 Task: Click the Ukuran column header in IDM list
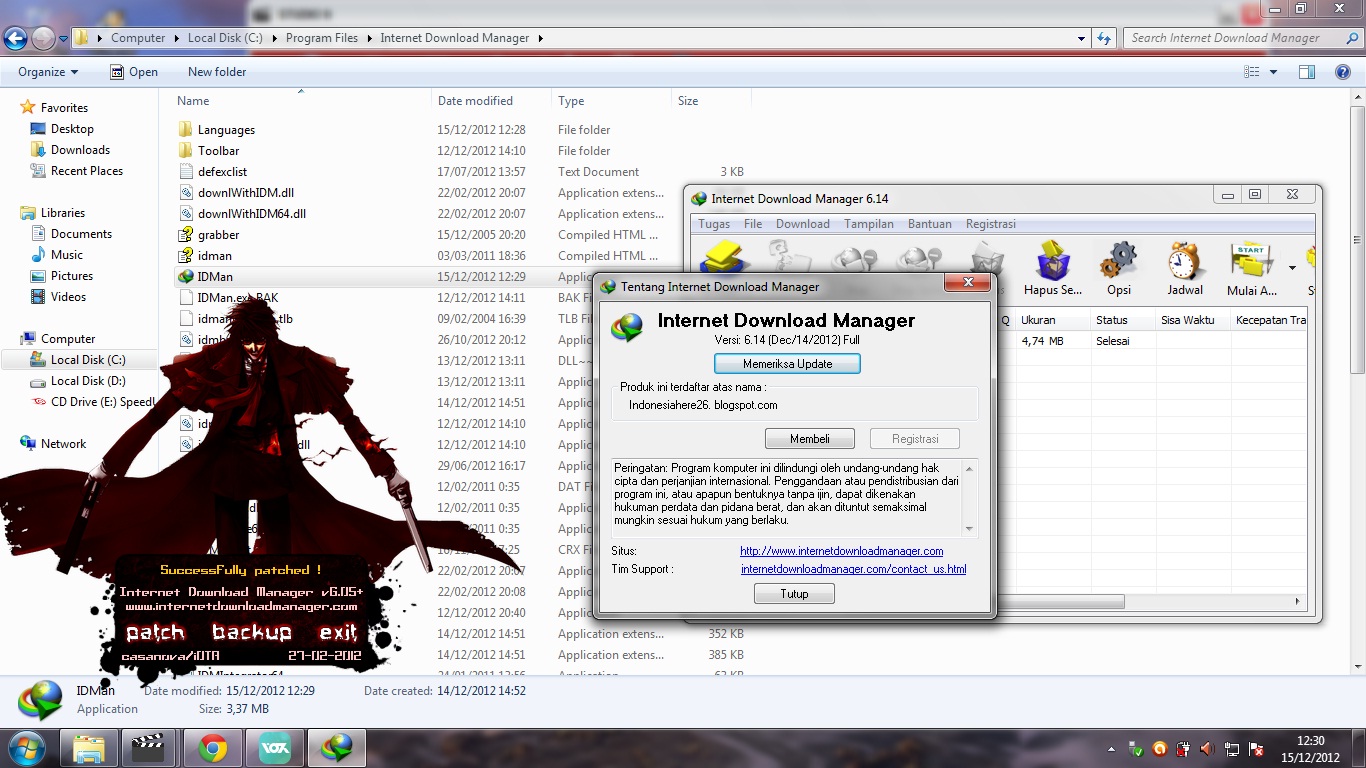pyautogui.click(x=1052, y=320)
